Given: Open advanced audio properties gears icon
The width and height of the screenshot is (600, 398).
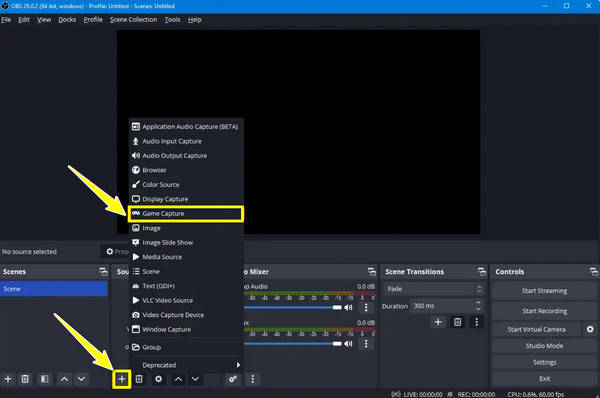Looking at the screenshot, I should click(x=232, y=379).
